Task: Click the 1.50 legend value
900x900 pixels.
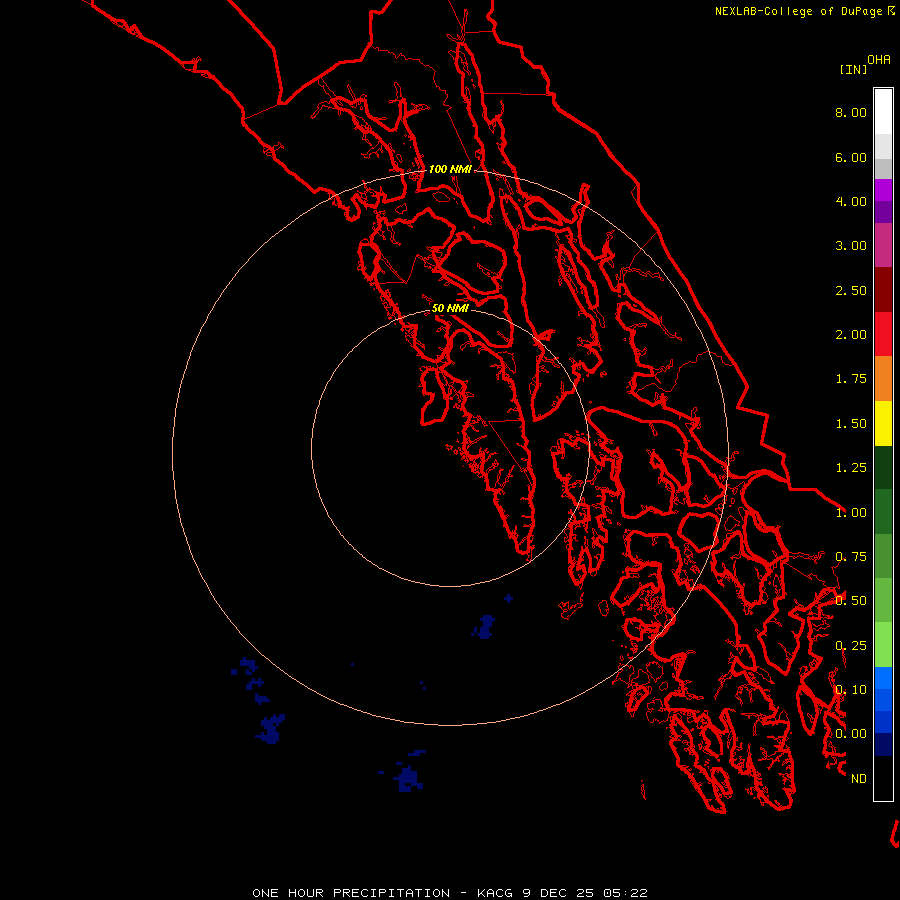Action: (851, 424)
